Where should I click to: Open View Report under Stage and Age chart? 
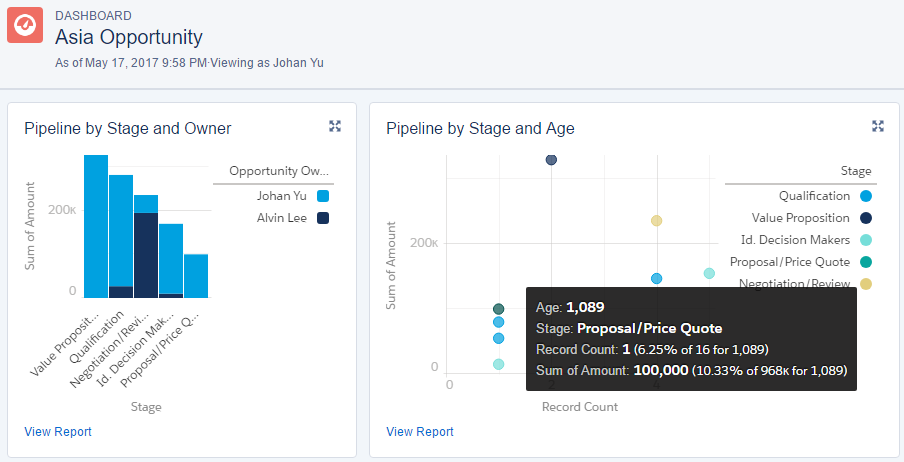[420, 431]
